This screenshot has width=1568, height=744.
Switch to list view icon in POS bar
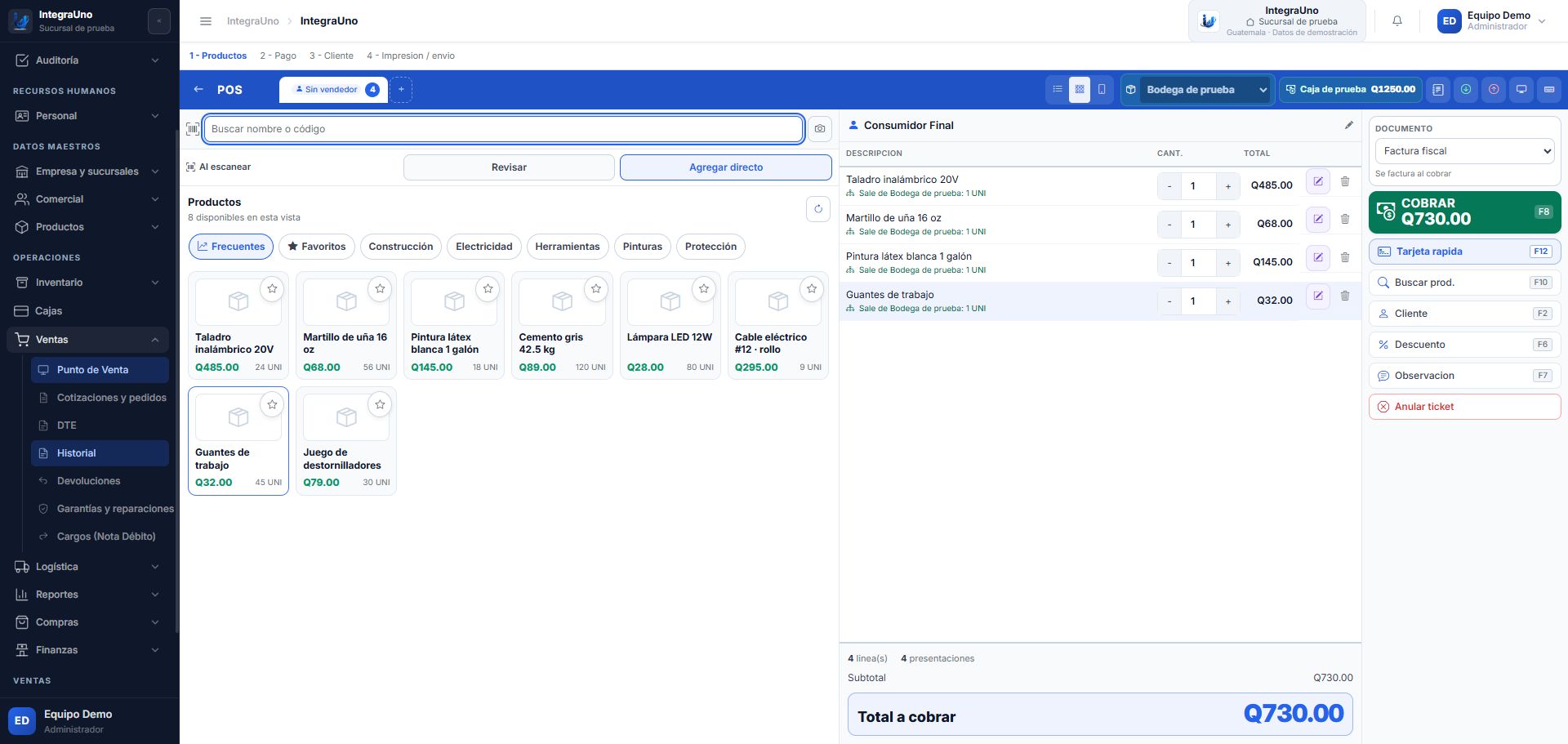click(1057, 90)
